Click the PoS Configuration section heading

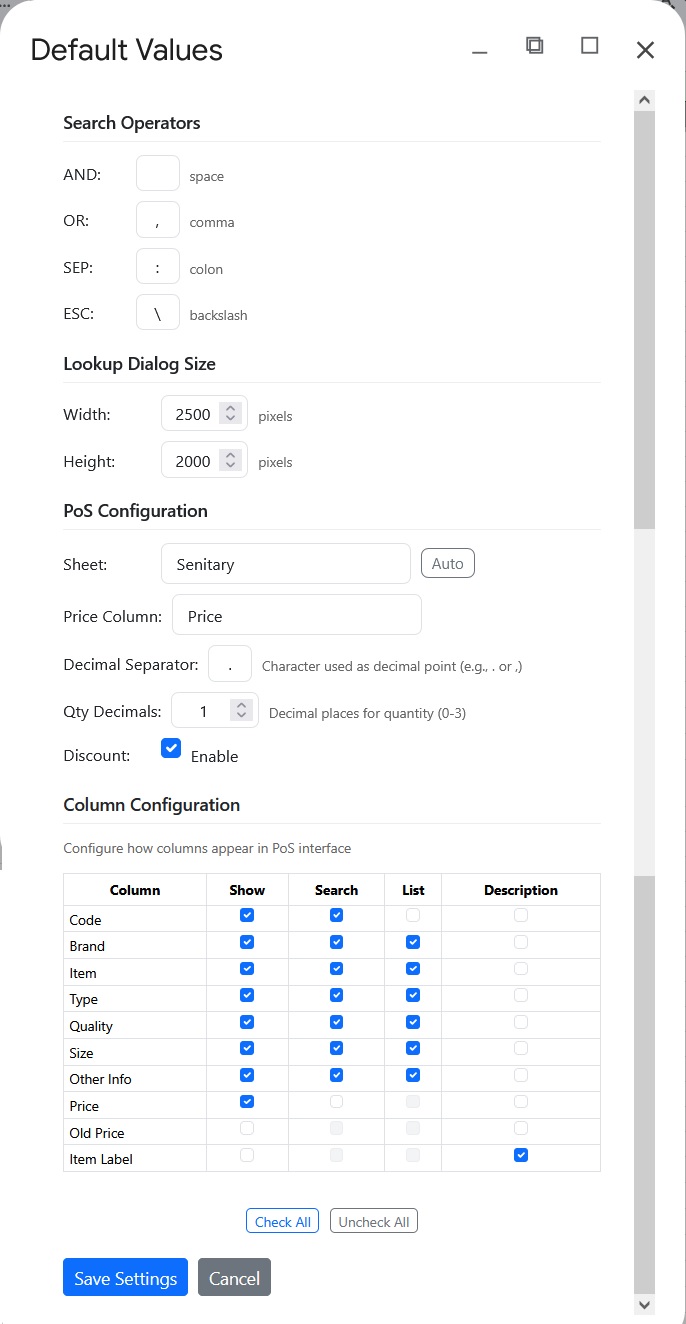click(x=136, y=510)
